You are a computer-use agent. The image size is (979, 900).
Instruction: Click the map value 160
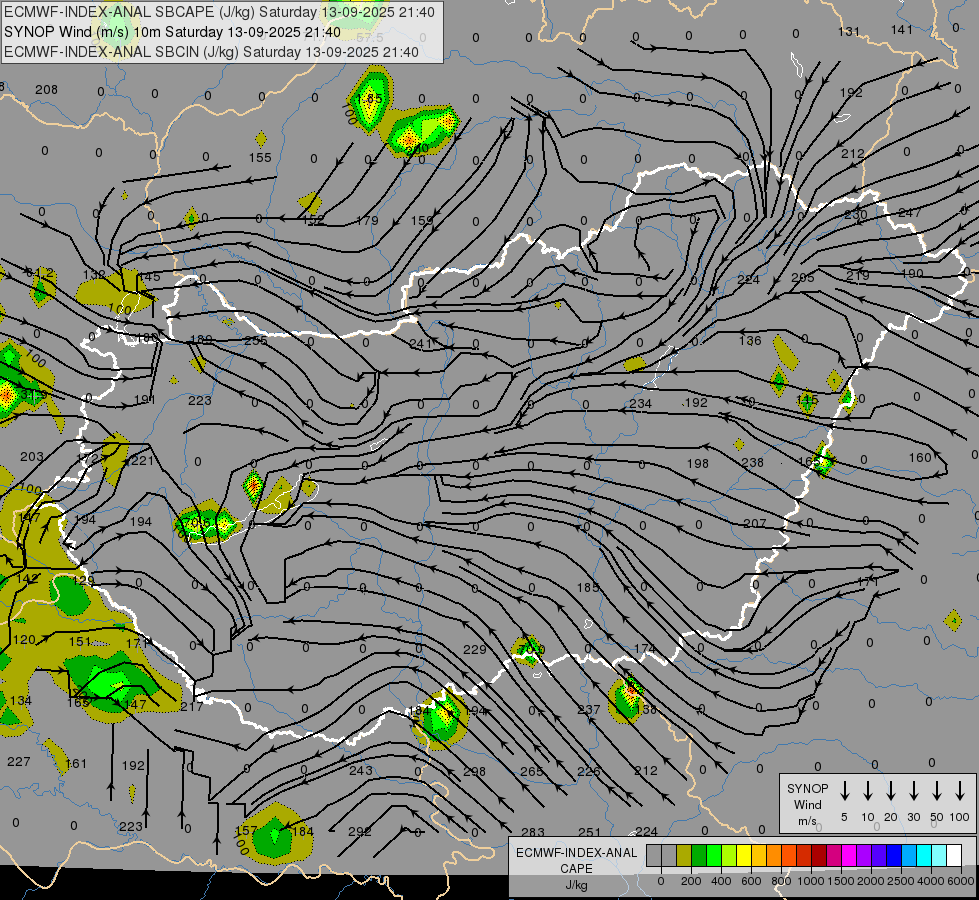(x=920, y=458)
